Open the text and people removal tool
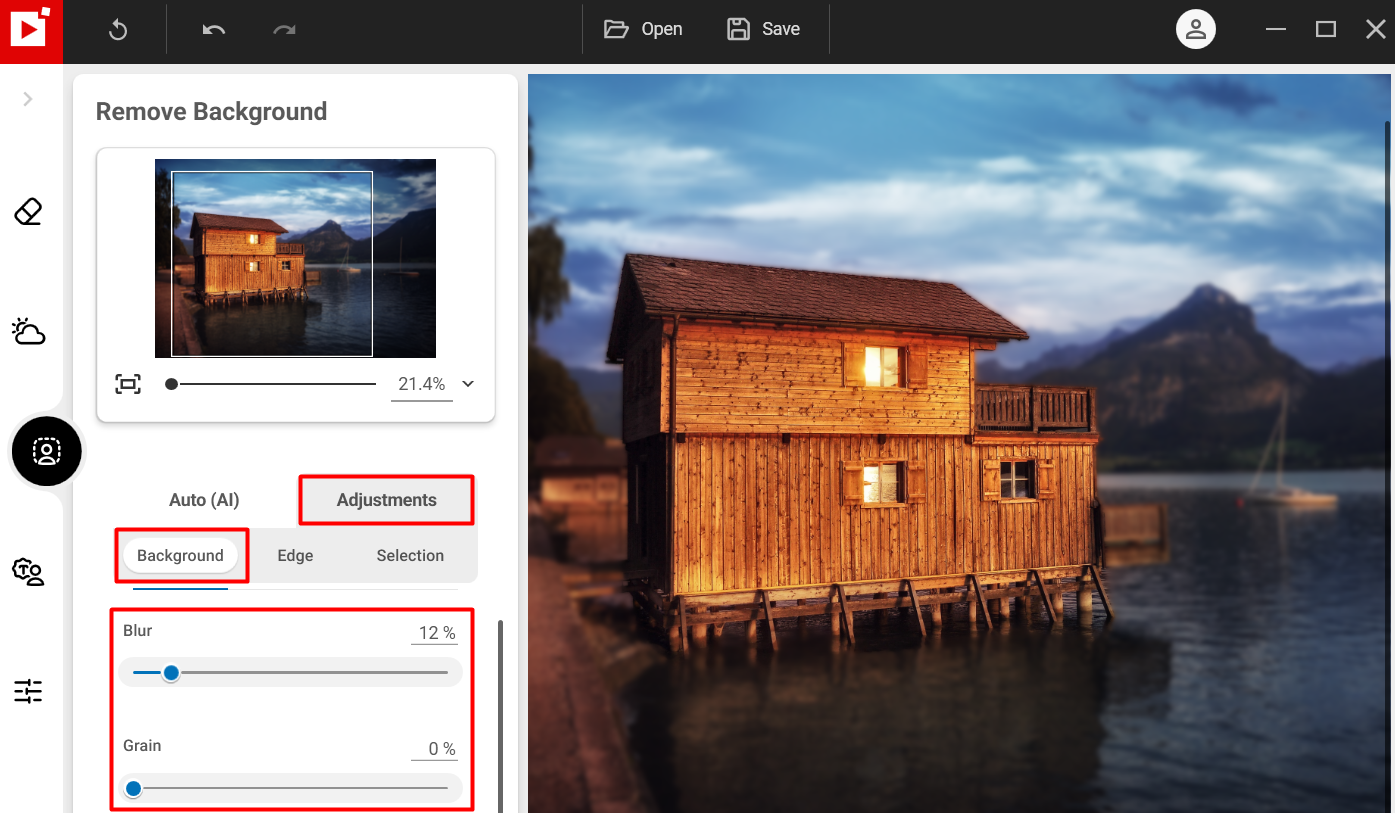Viewport: 1395px width, 813px height. point(28,572)
